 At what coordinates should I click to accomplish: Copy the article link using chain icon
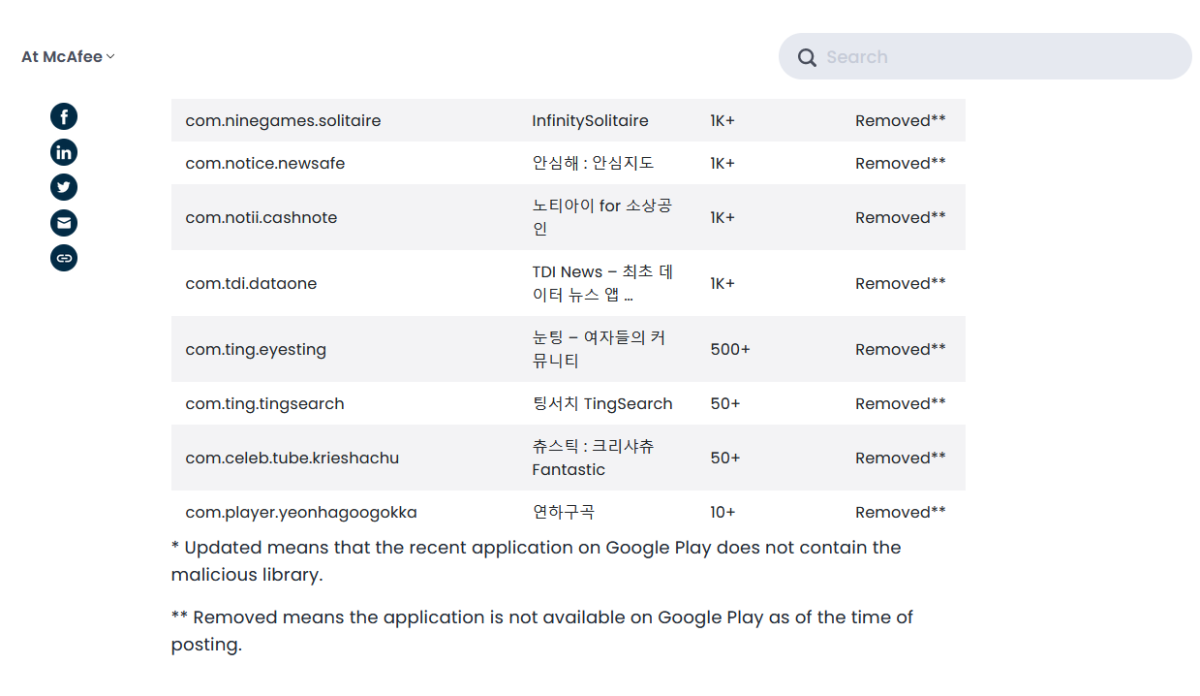[x=64, y=258]
